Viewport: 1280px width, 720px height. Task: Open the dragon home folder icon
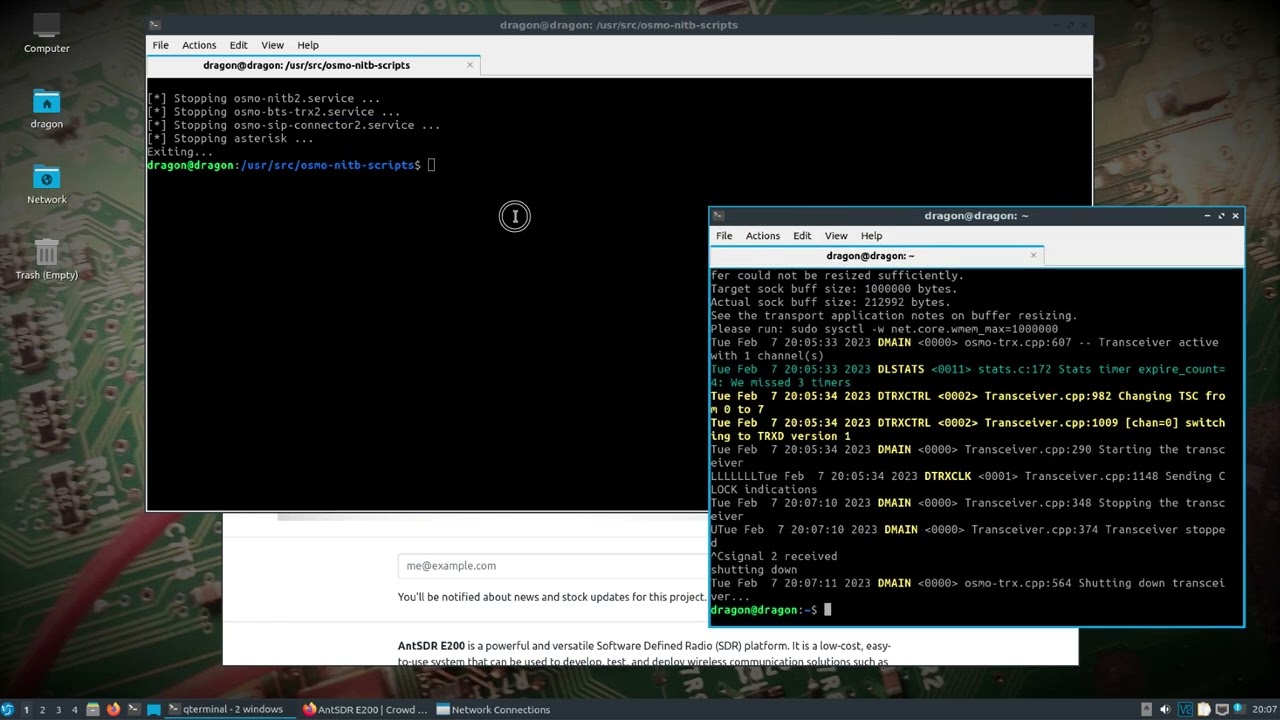tap(46, 103)
